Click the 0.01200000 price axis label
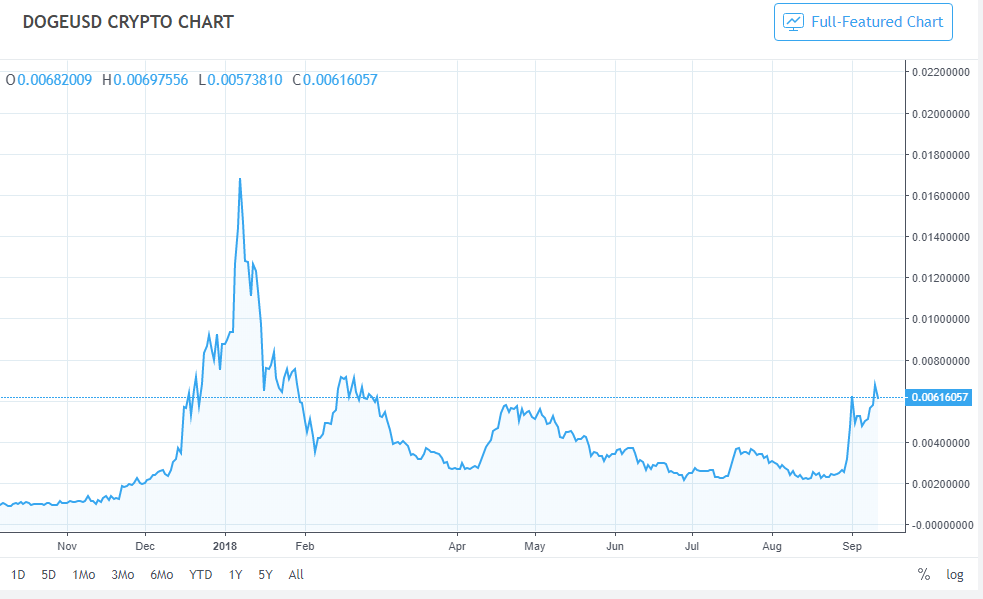Viewport: 983px width, 599px height. [941, 278]
